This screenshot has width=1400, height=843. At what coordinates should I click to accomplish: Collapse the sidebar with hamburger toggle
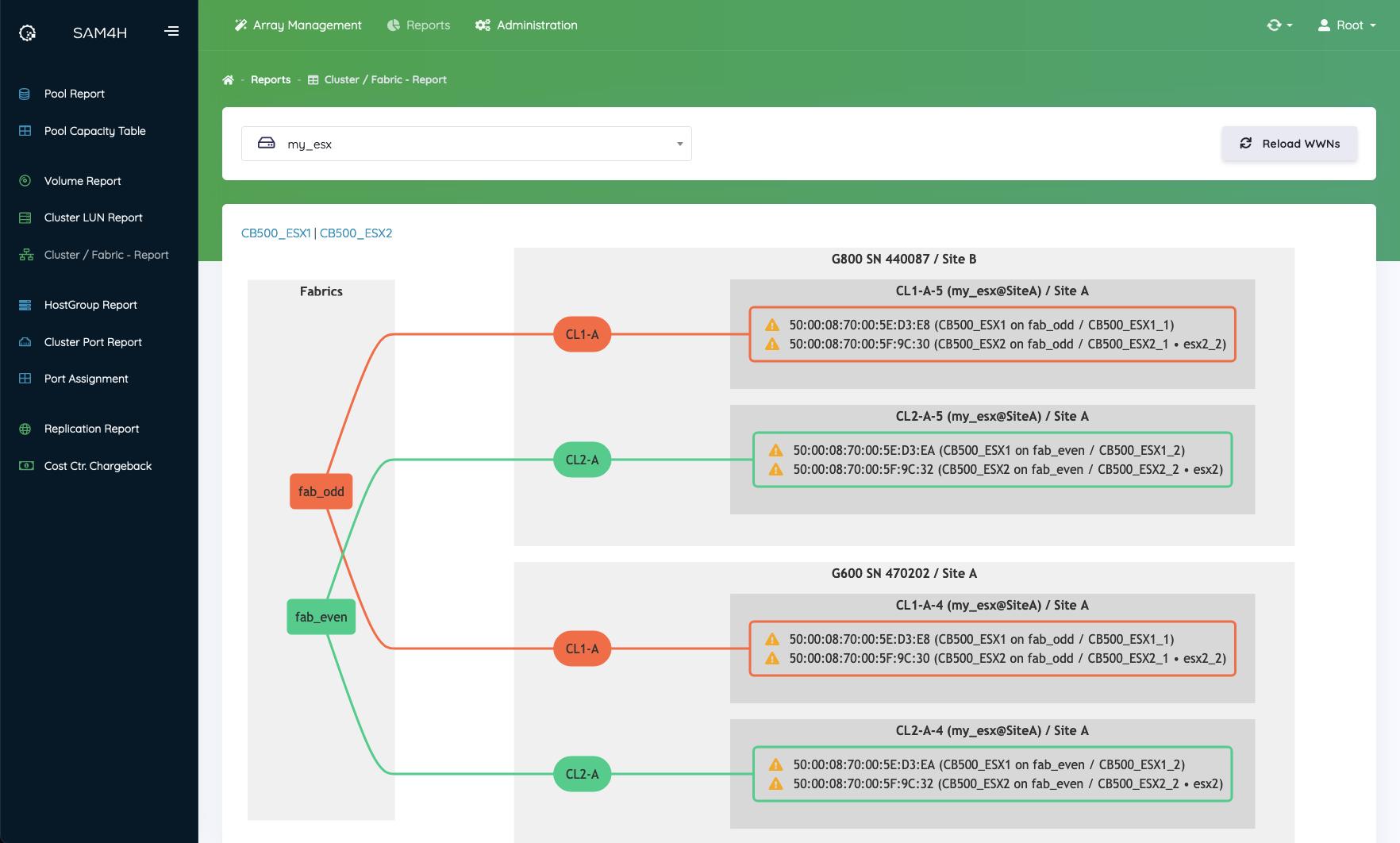171,32
